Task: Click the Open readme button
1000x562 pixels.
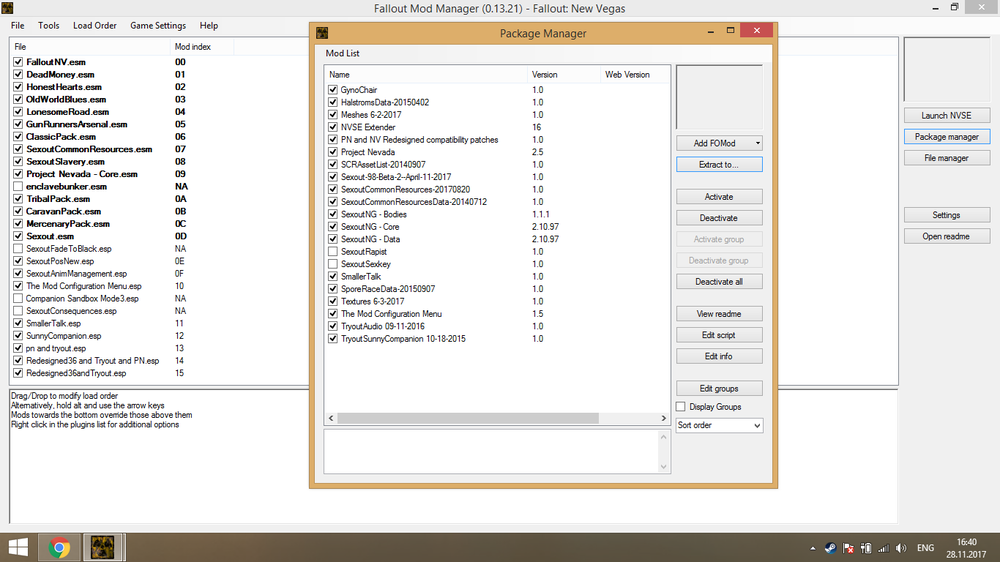Action: click(946, 236)
